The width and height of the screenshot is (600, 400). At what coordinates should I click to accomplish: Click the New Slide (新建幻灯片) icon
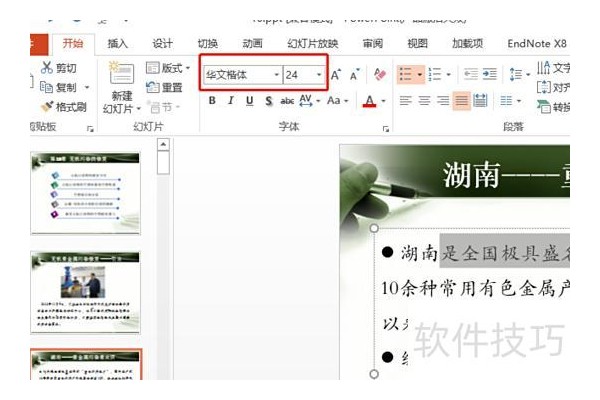point(122,73)
